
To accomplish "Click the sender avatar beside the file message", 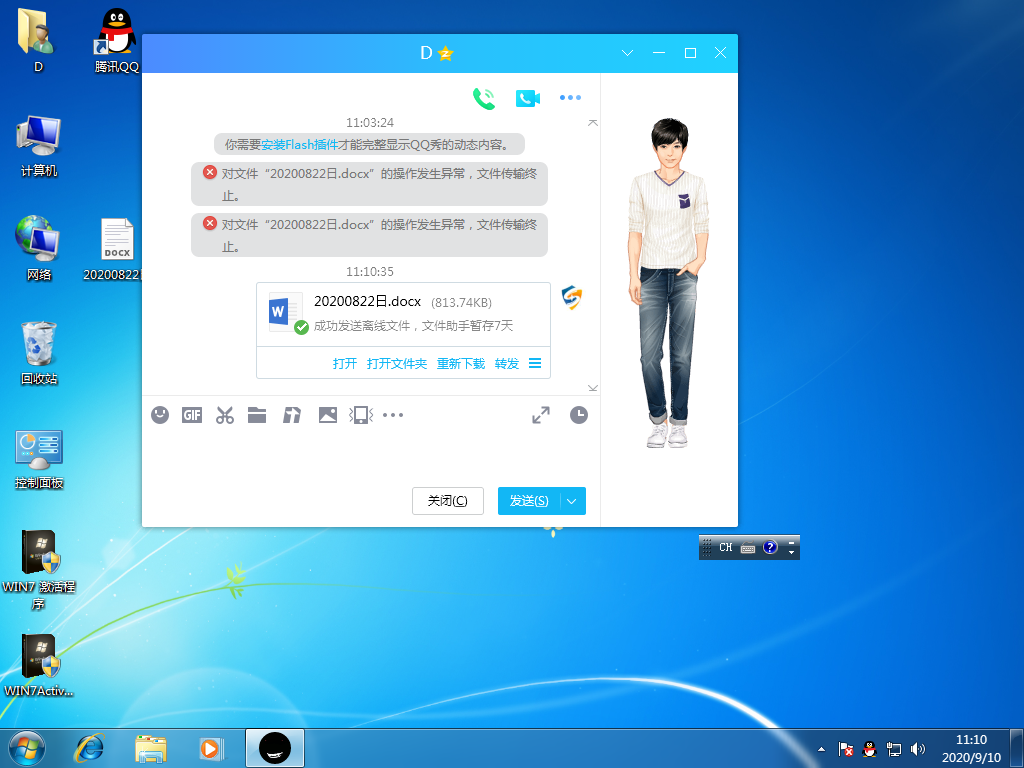I will click(571, 297).
